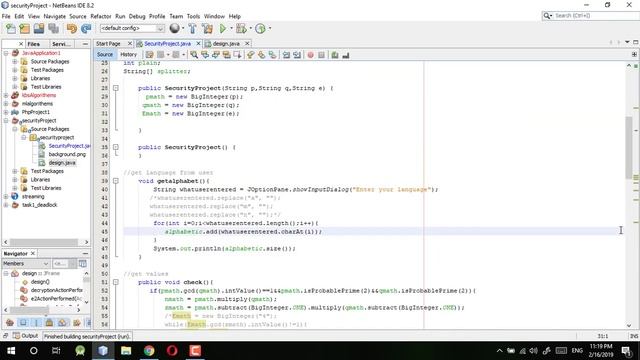Click Find Previous Occurrence editor icon

click(205, 55)
